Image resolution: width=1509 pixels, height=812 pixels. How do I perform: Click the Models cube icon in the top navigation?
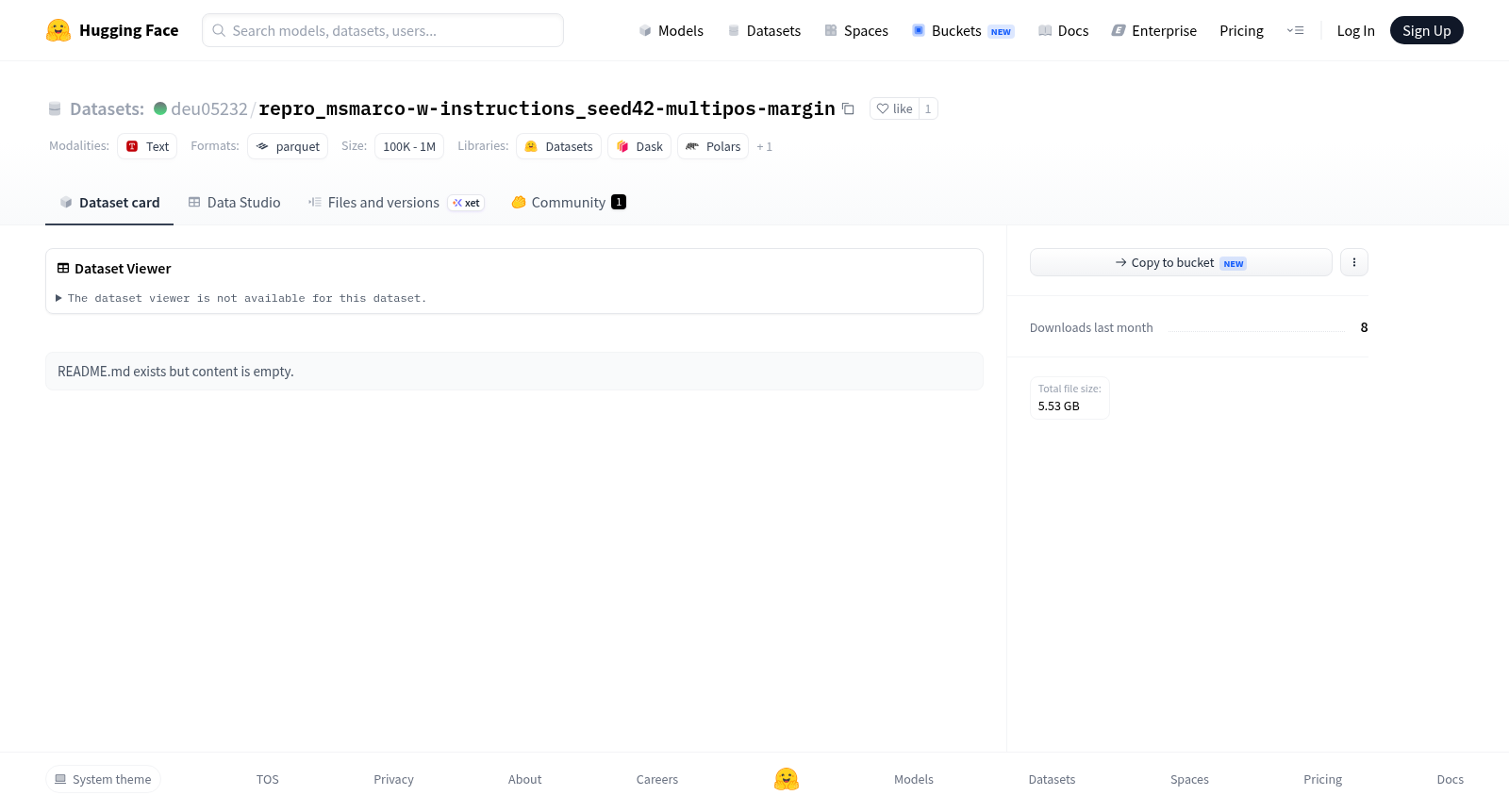[645, 31]
